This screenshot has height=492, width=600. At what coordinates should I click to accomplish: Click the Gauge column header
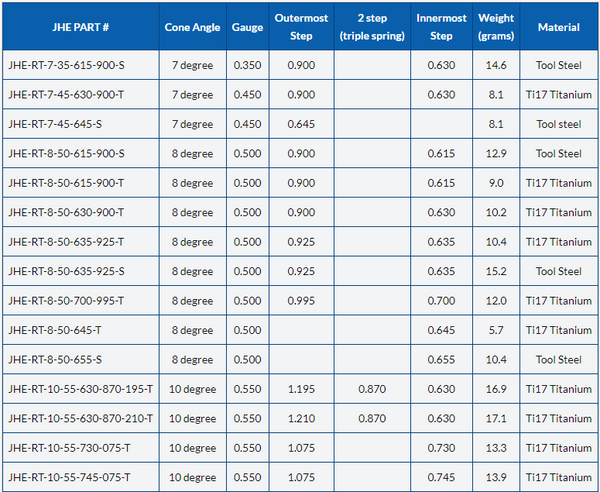point(247,27)
